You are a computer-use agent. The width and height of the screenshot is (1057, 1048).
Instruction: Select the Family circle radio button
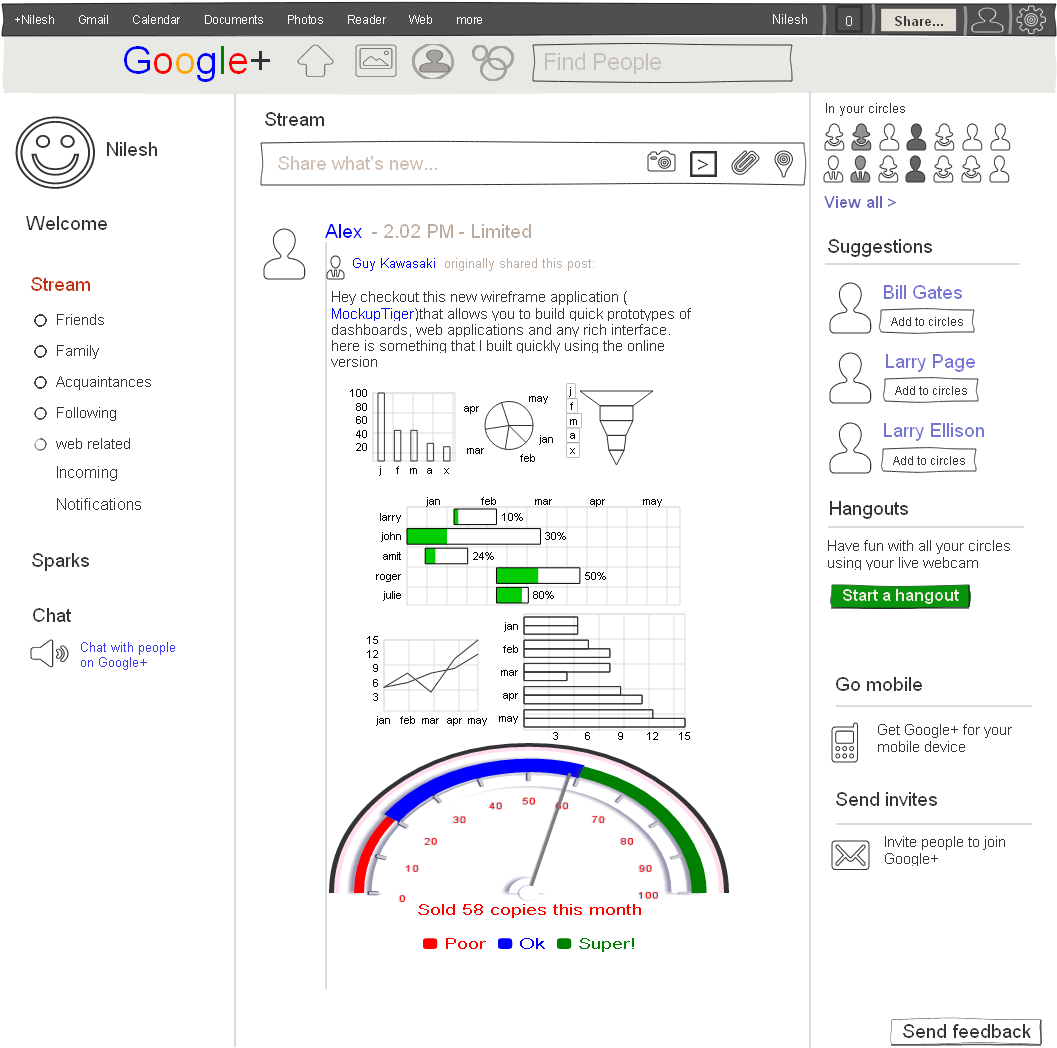click(x=40, y=351)
